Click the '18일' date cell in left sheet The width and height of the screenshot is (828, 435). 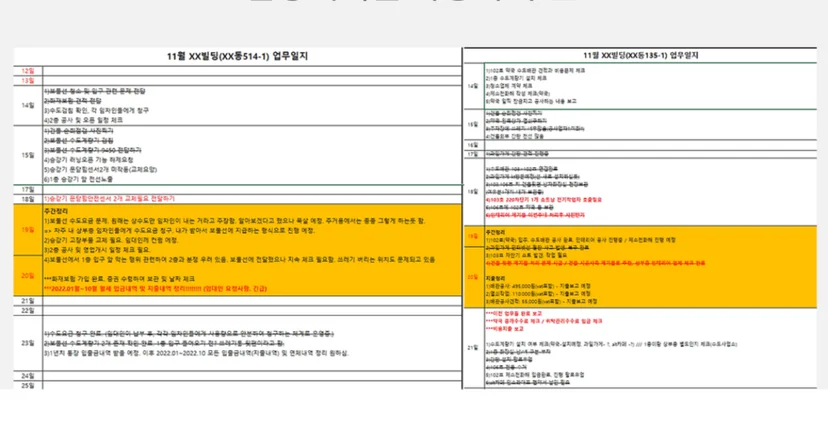tap(28, 199)
